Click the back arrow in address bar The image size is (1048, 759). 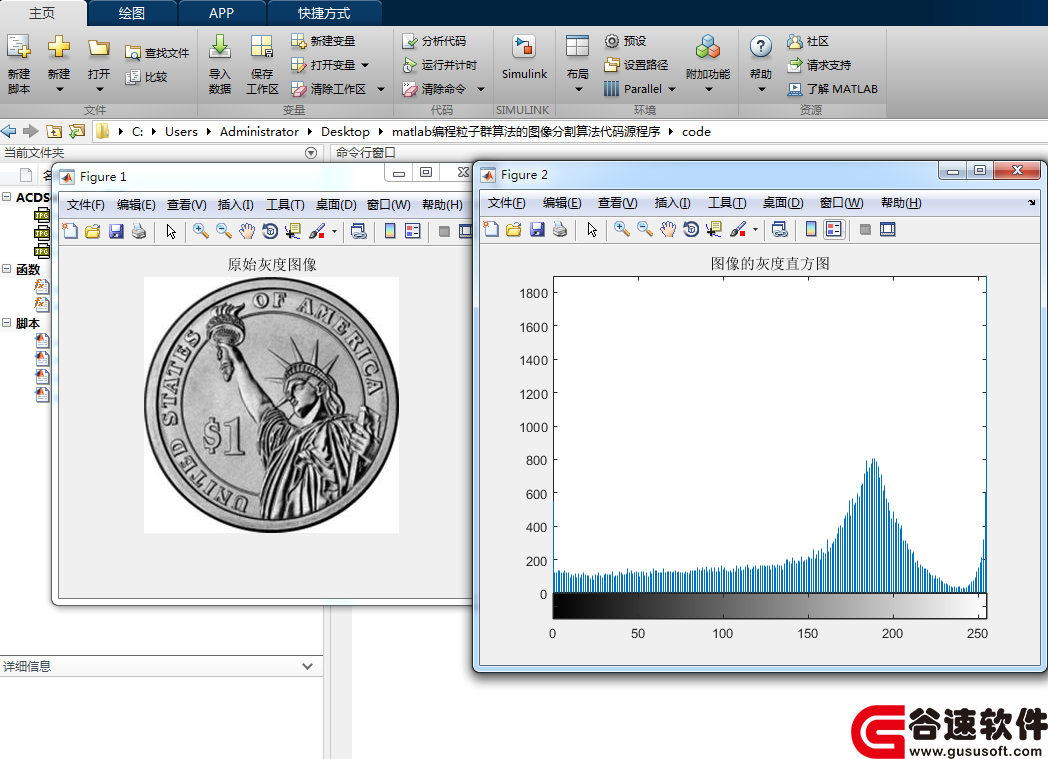coord(9,132)
